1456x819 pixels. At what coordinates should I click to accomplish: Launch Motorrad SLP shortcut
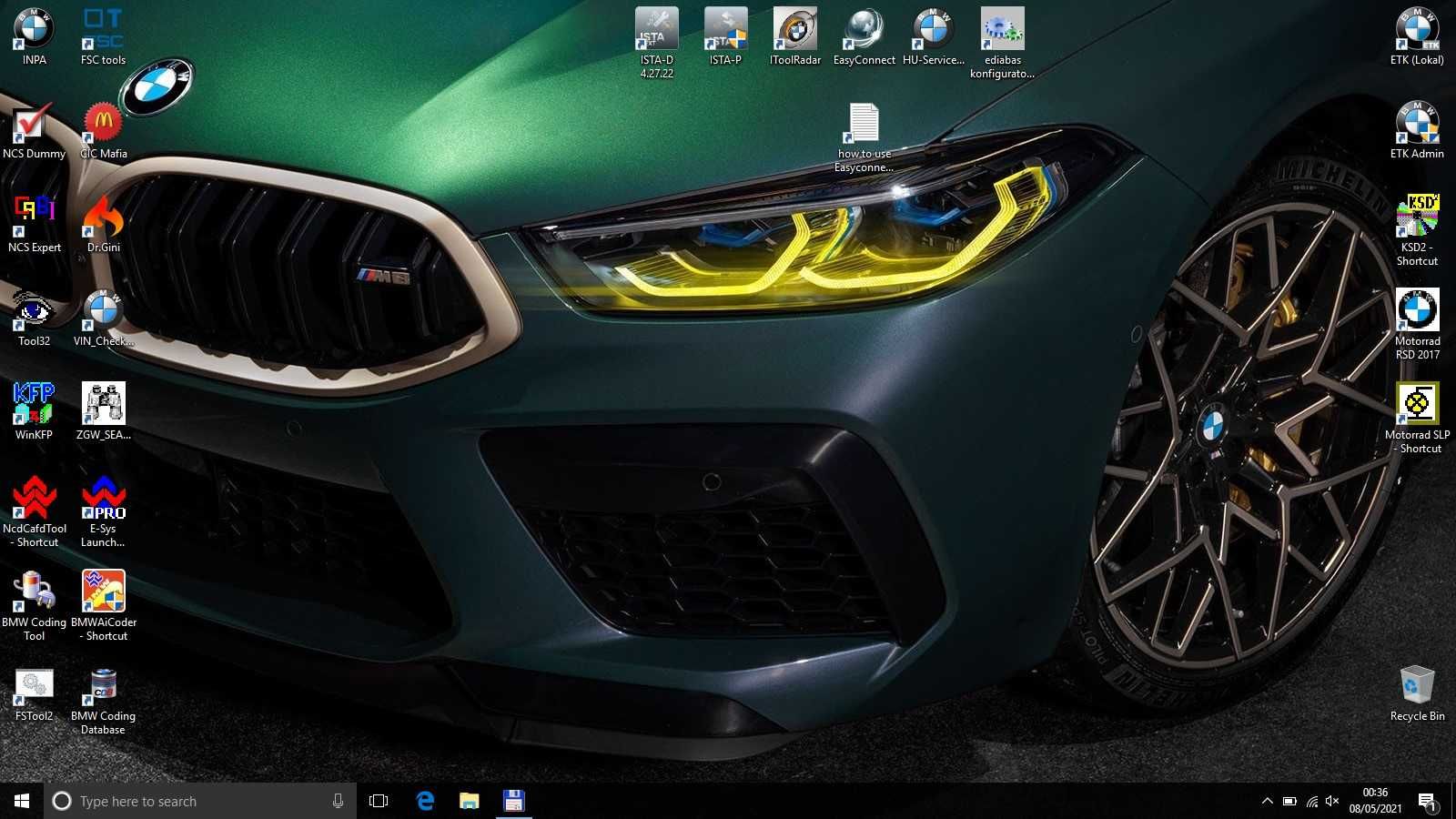[1417, 418]
